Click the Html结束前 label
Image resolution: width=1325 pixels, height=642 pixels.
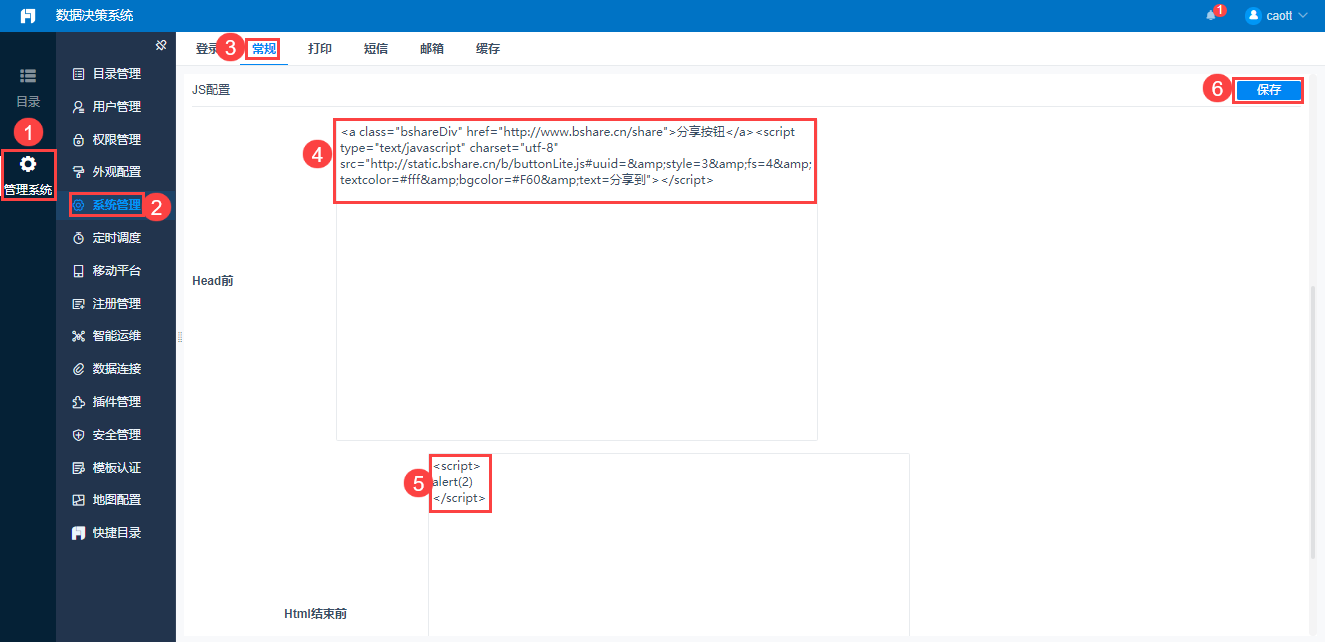point(315,614)
